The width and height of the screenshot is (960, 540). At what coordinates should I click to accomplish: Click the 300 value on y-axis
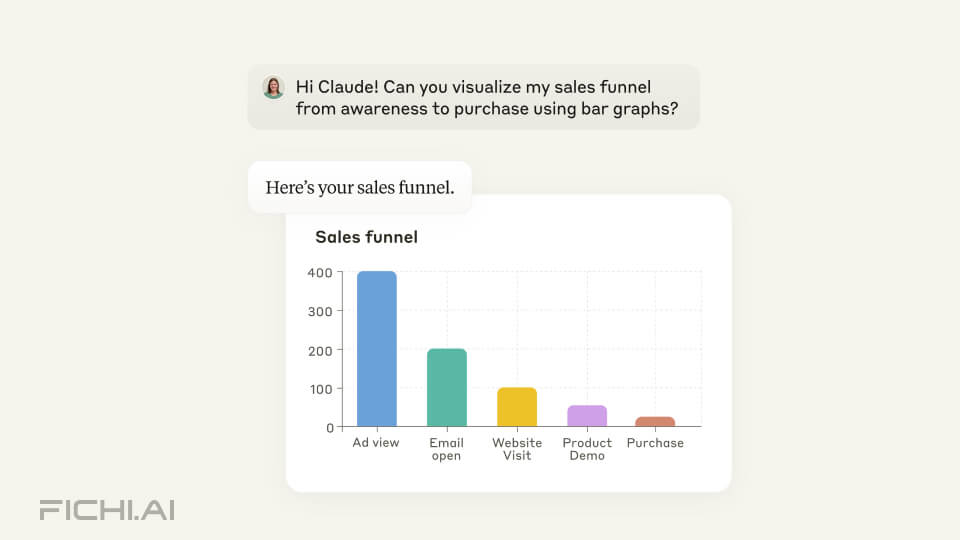pos(320,312)
